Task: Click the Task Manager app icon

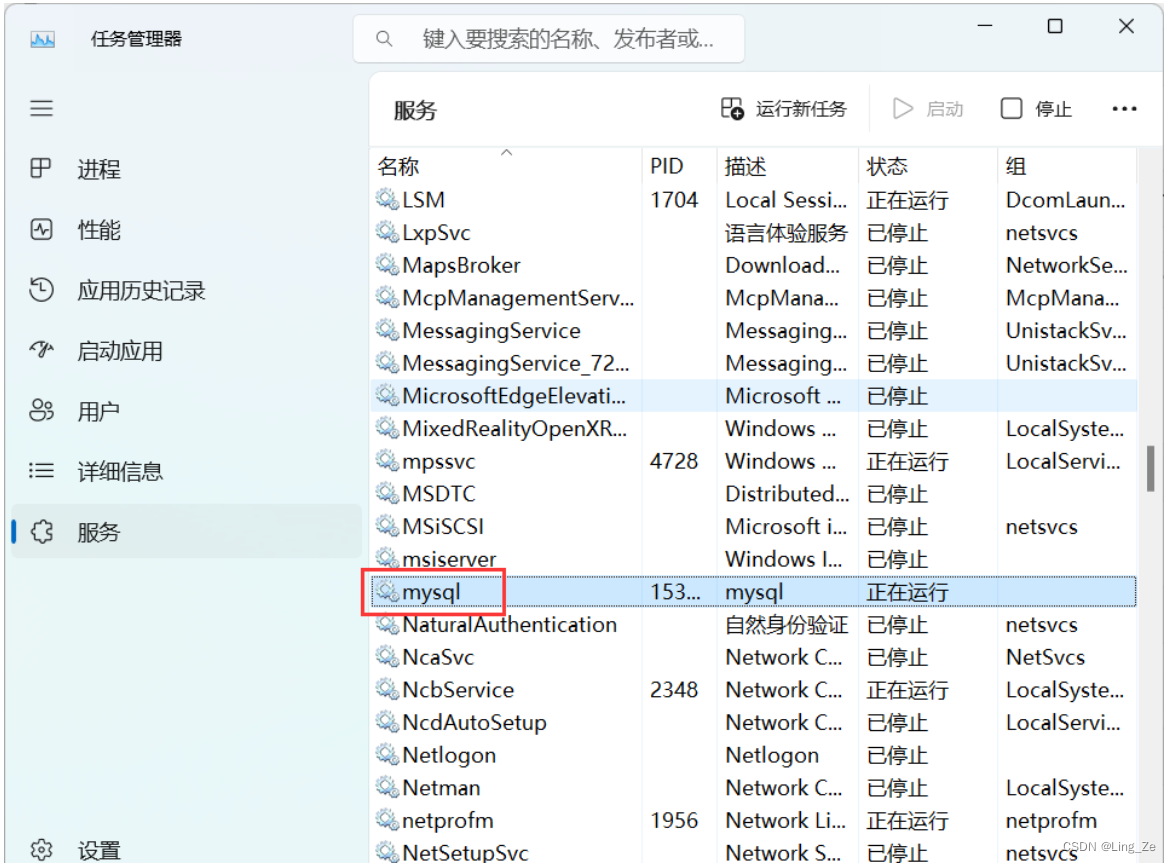Action: [43, 39]
